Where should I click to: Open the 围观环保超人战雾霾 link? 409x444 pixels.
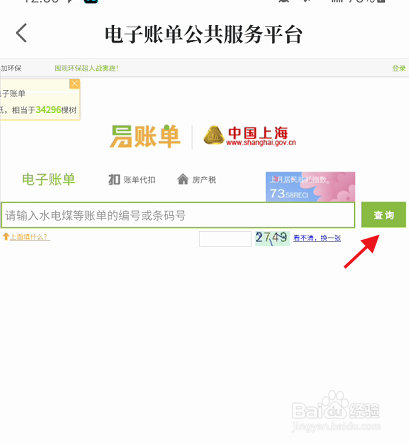coord(86,68)
